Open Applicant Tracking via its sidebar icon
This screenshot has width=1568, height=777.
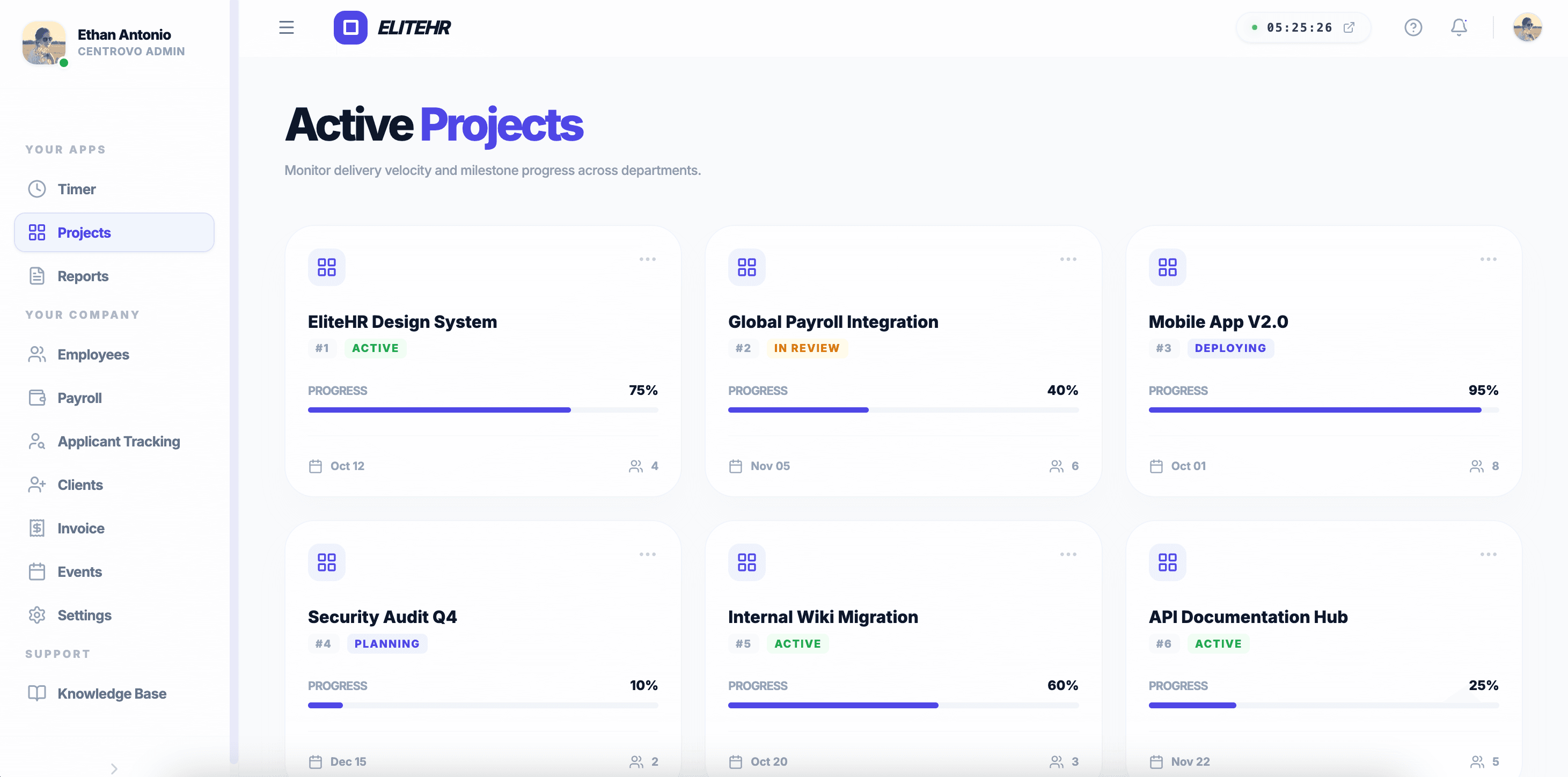tap(36, 441)
